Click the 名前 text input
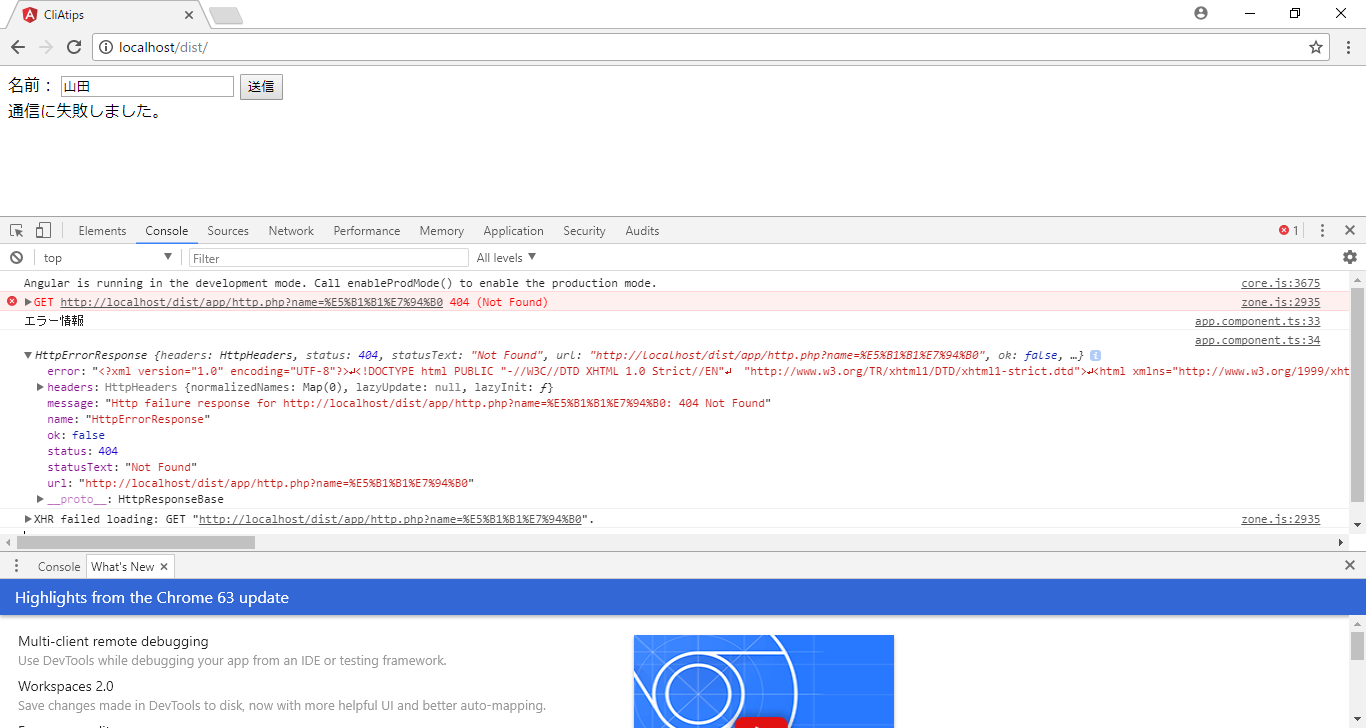The image size is (1366, 728). pyautogui.click(x=147, y=87)
